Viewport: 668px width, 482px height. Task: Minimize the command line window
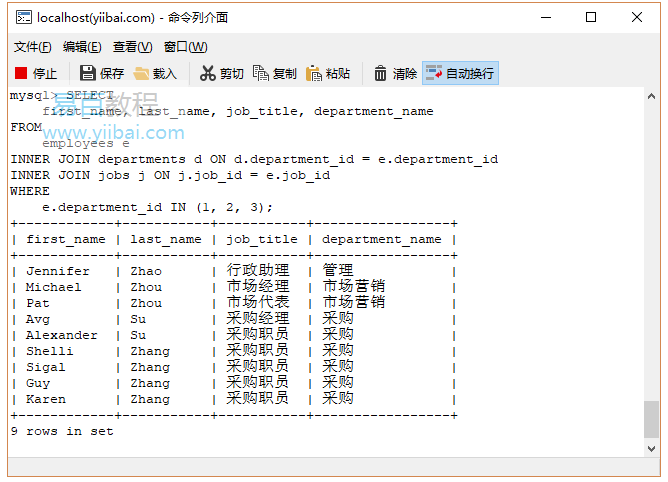[545, 17]
